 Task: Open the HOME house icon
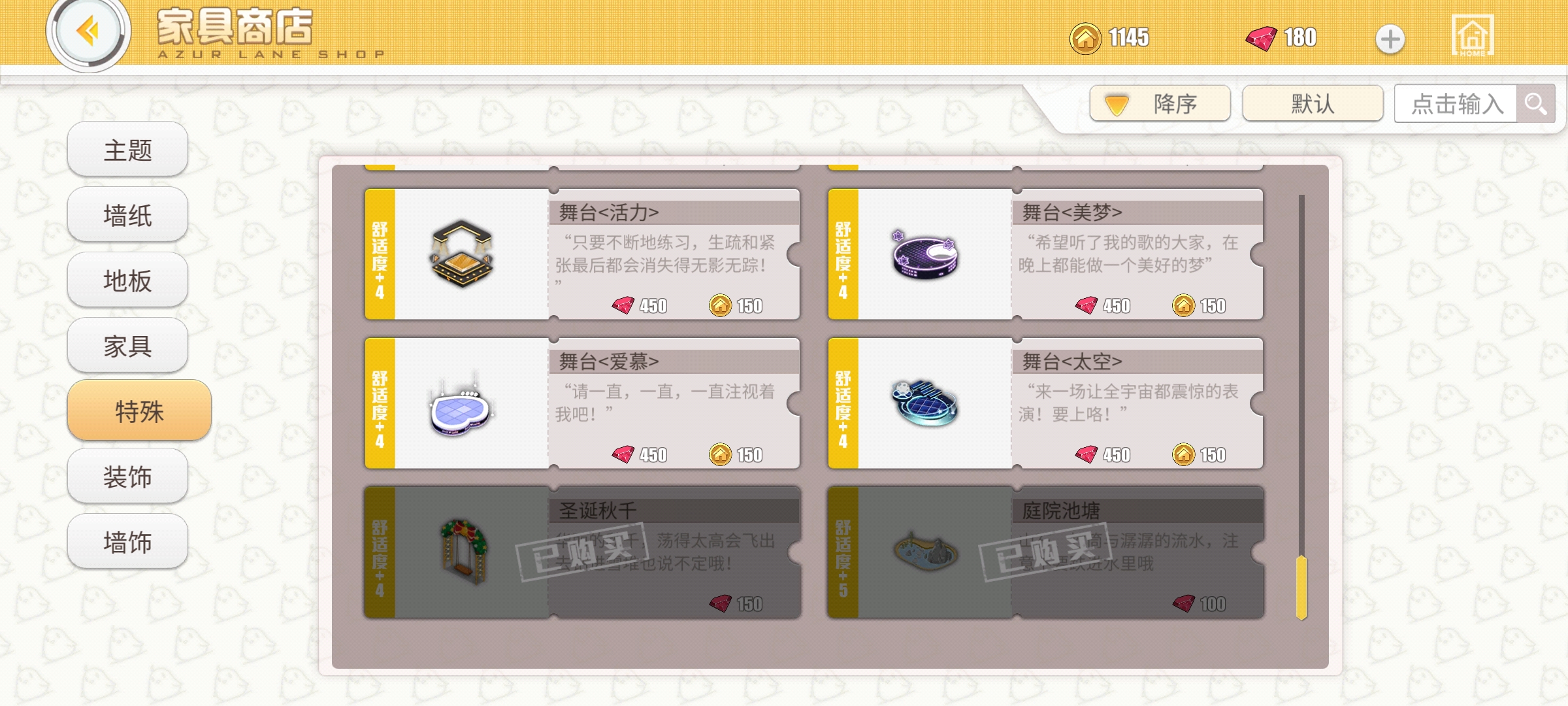[1473, 35]
